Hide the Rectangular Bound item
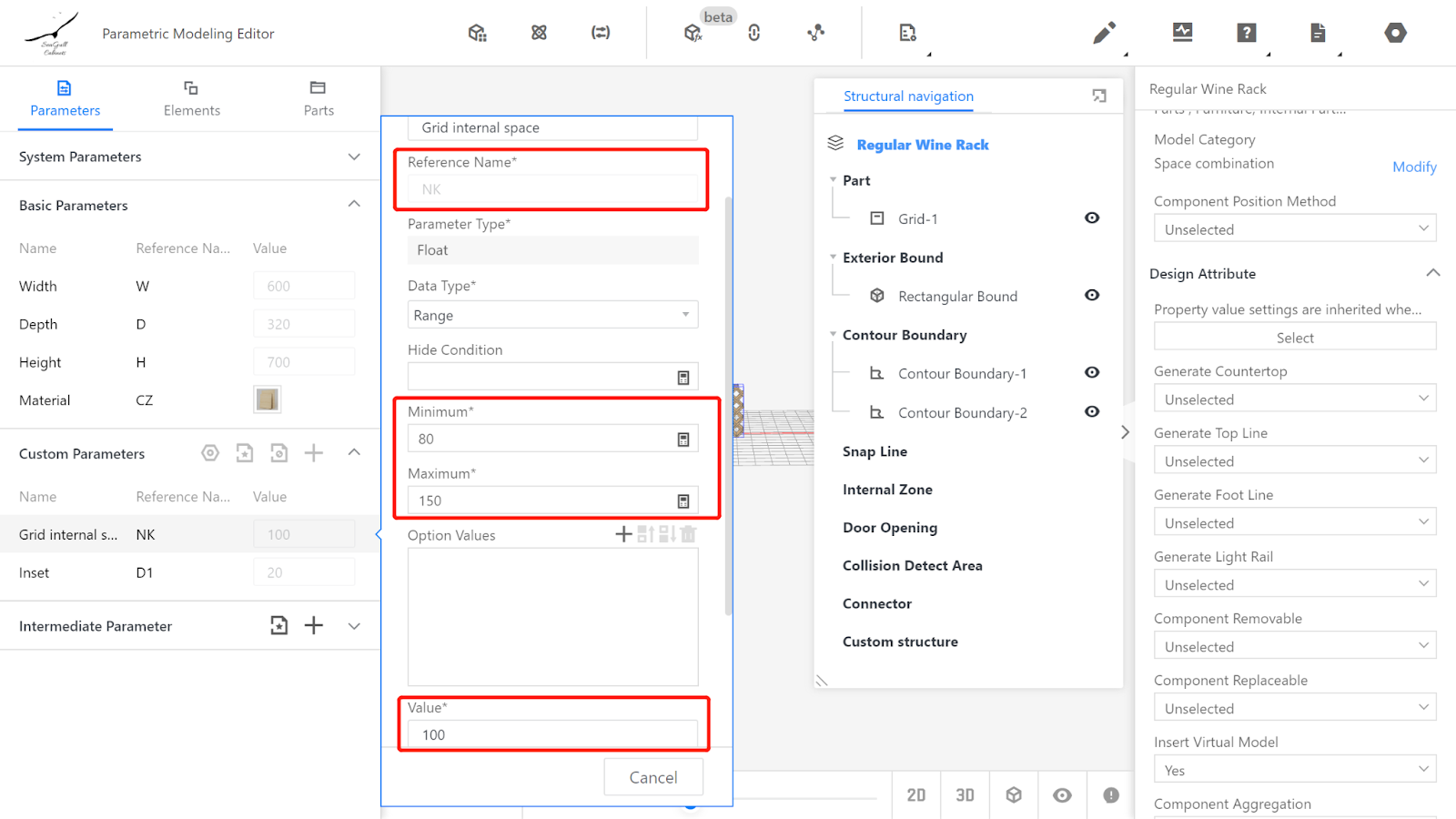 click(x=1092, y=296)
